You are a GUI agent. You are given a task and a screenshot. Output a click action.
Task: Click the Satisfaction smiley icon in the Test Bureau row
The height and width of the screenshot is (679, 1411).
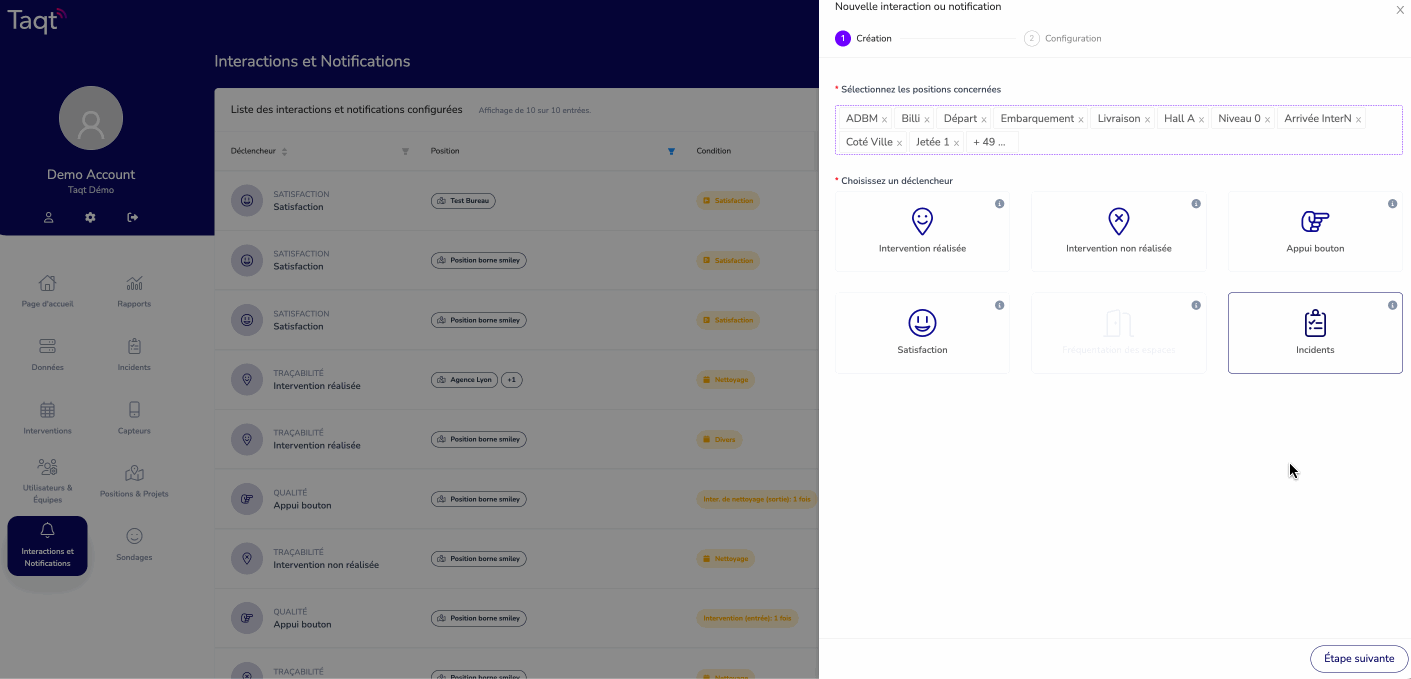(x=246, y=201)
